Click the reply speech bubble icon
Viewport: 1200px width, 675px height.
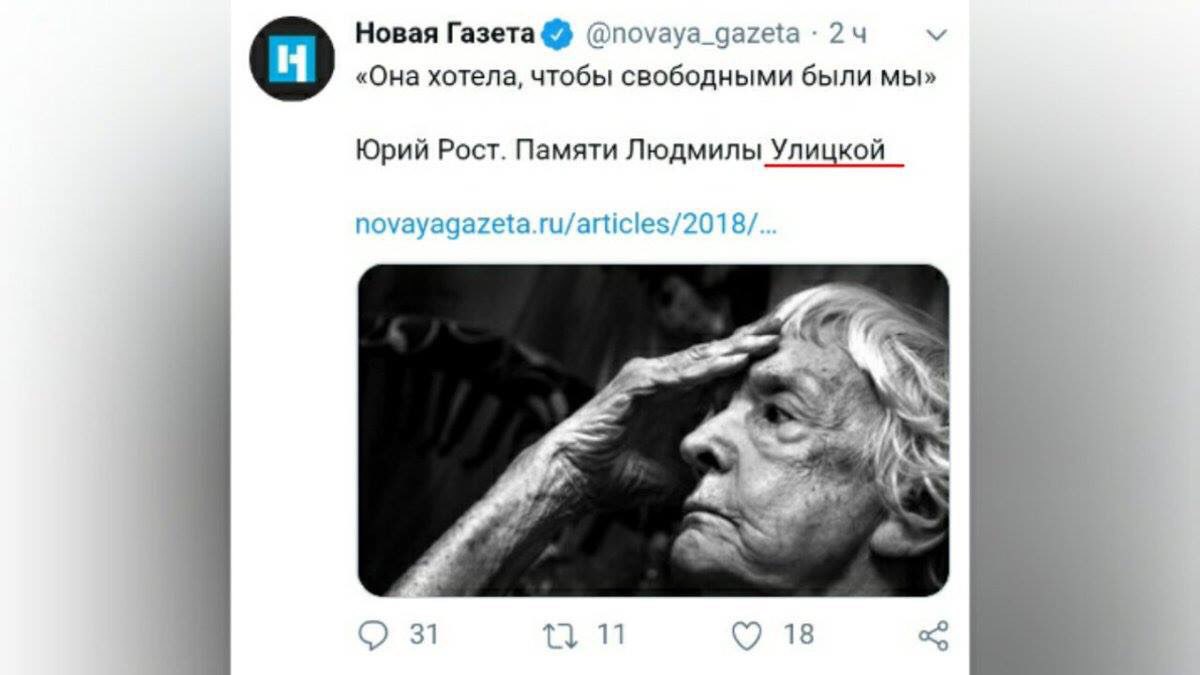click(x=373, y=635)
